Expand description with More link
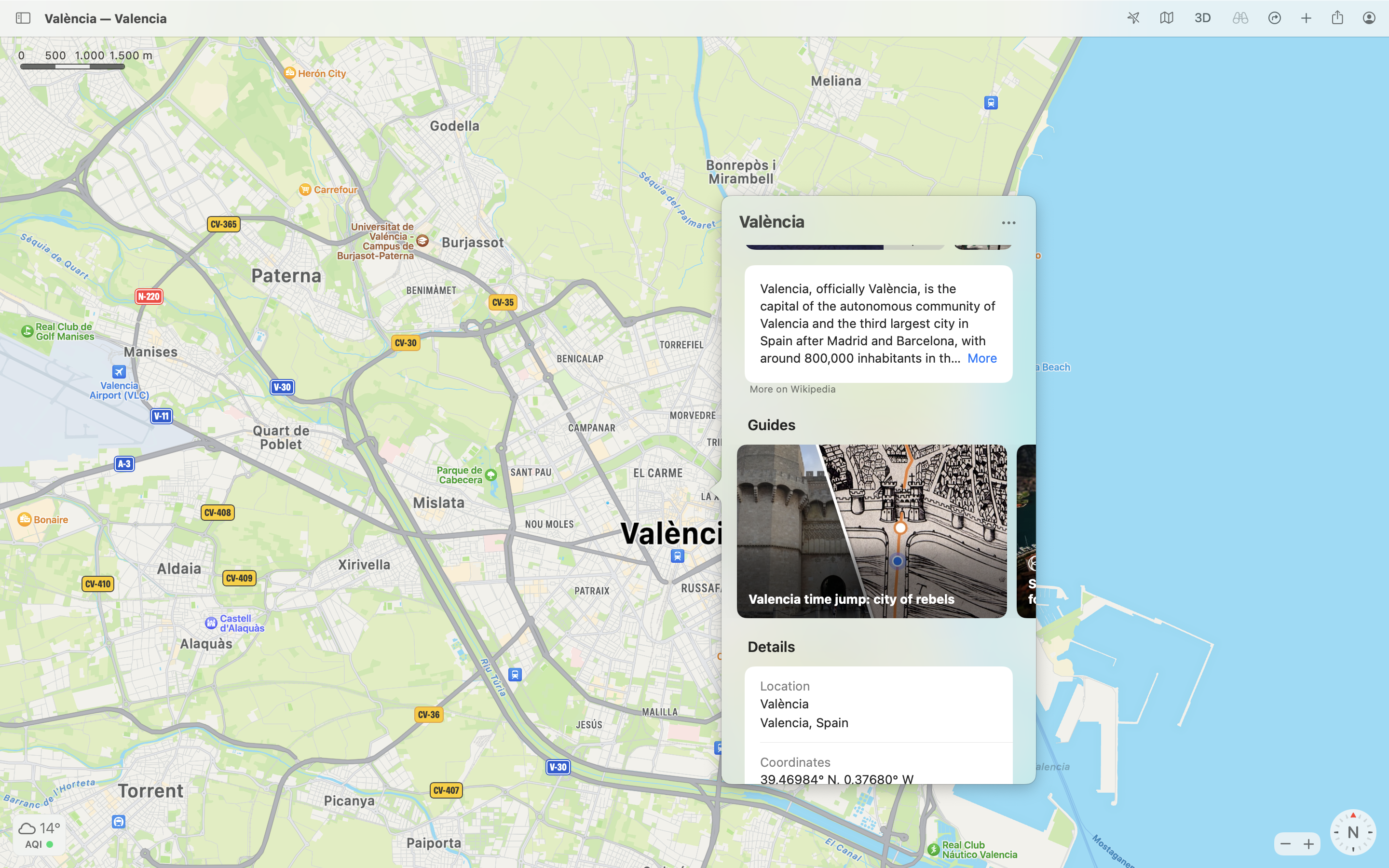The width and height of the screenshot is (1389, 868). click(x=981, y=358)
